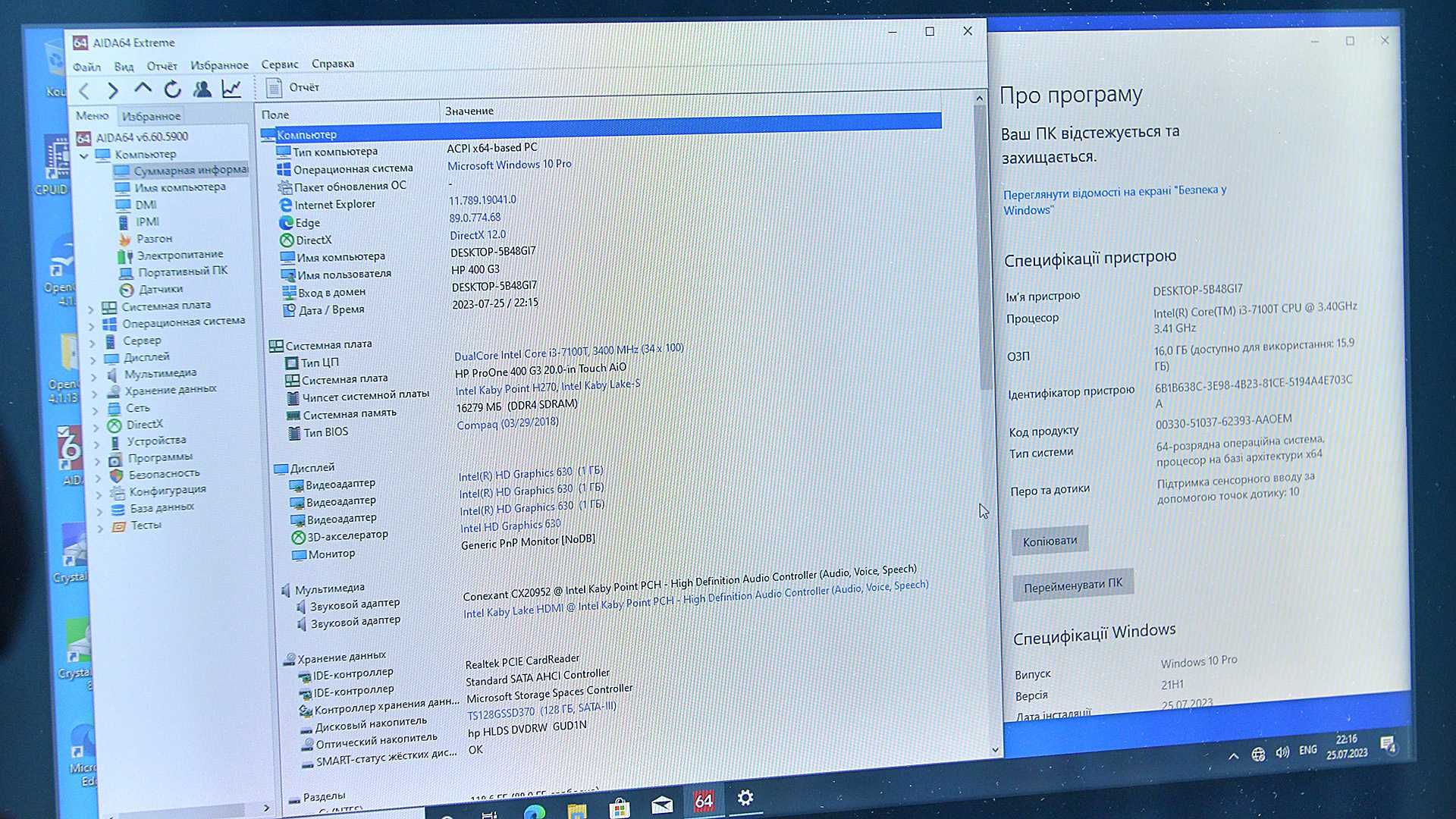
Task: Expand the Операционная система tree node
Action: pos(92,326)
